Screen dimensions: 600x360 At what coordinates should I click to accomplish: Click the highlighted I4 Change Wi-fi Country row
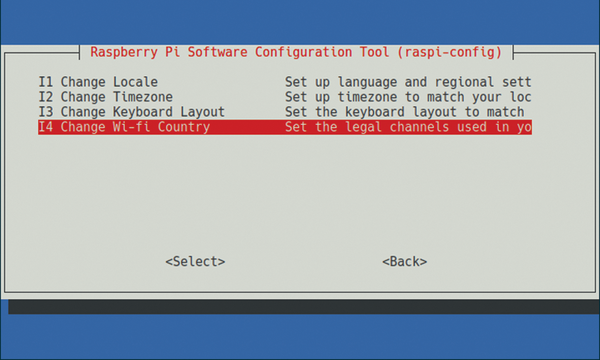[285, 127]
